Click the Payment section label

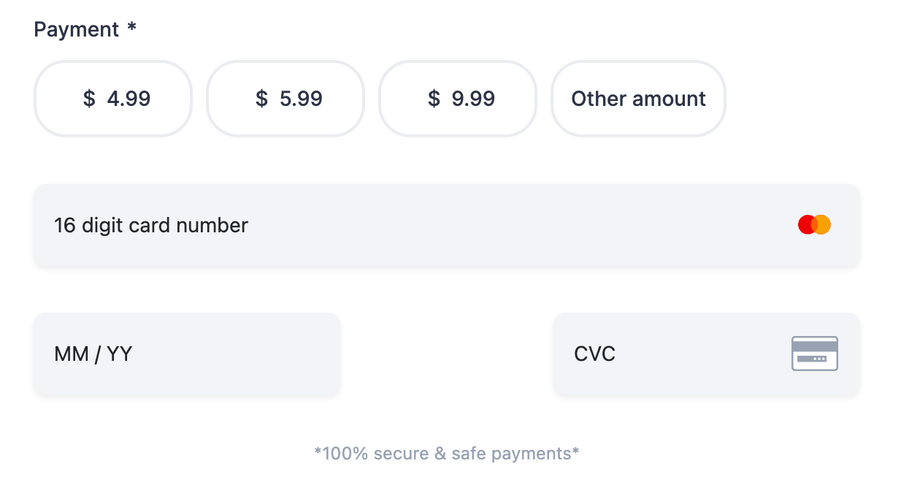click(76, 30)
